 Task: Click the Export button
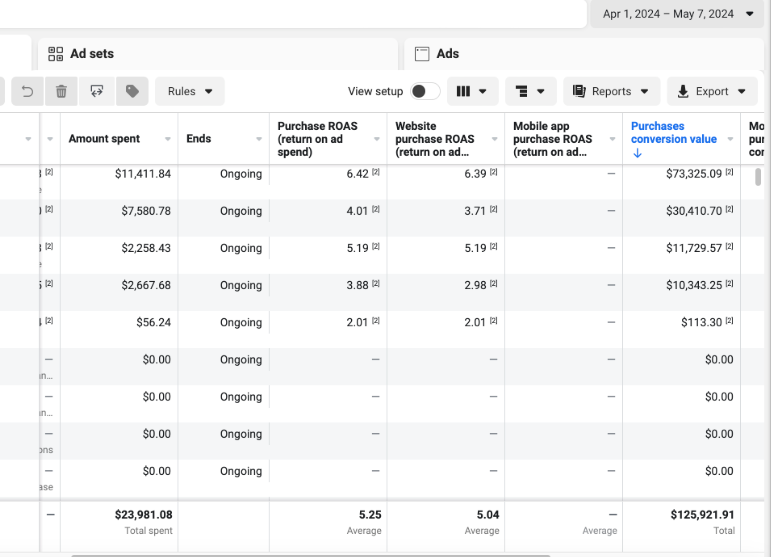pyautogui.click(x=711, y=91)
